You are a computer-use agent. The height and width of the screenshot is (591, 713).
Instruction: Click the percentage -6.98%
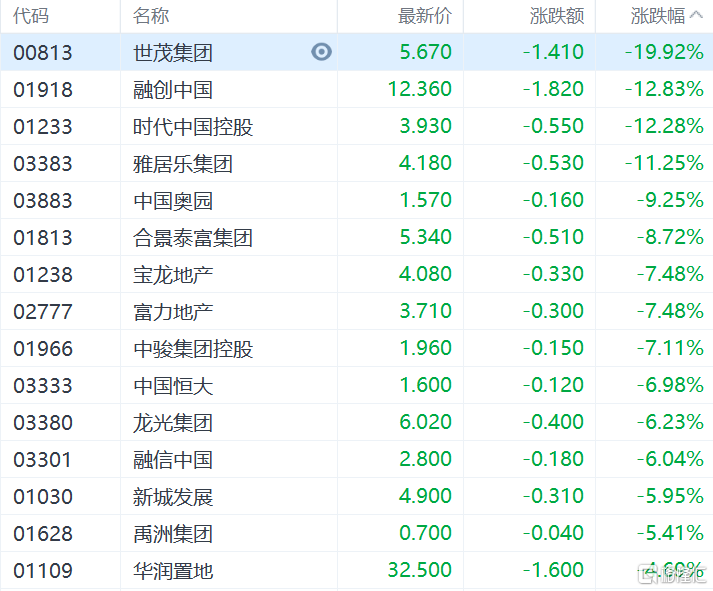tap(670, 385)
